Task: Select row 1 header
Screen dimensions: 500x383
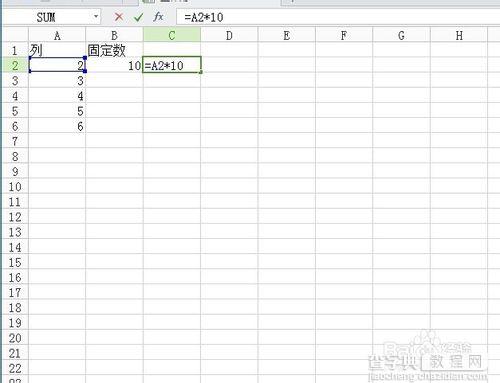Action: (x=15, y=50)
